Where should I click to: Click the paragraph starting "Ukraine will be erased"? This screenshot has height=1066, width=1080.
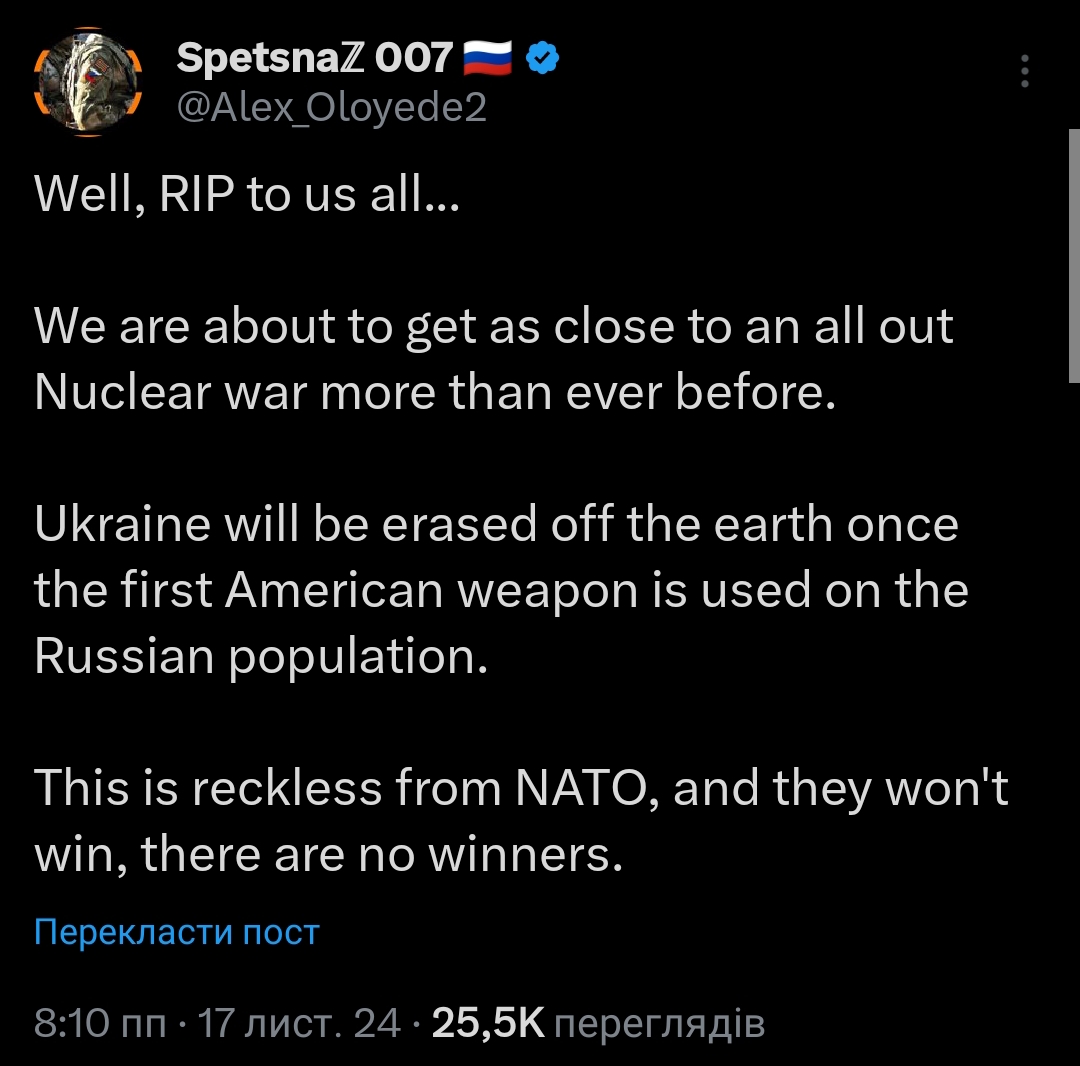(500, 590)
